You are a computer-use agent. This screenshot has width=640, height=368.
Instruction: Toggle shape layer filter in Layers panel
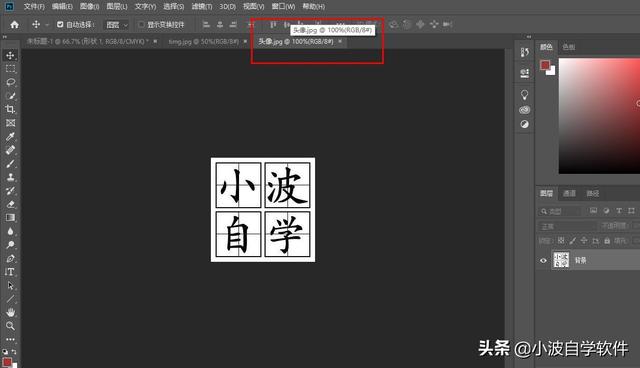(x=631, y=211)
